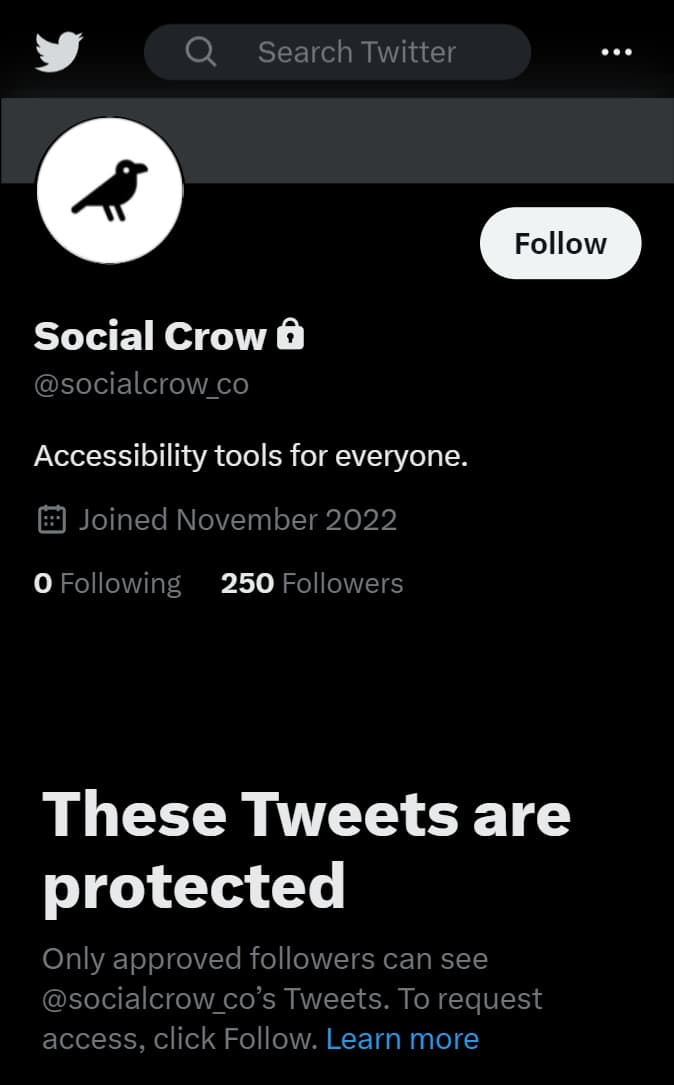View the 250 Followers list
Image resolution: width=674 pixels, height=1085 pixels.
coord(311,582)
